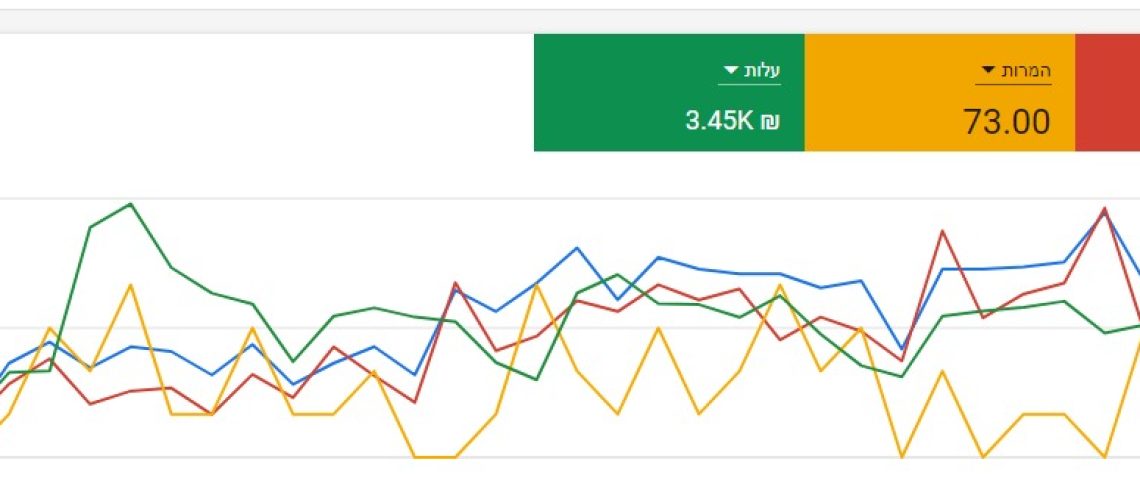
Task: Click the עלות label on green card
Action: pyautogui.click(x=765, y=70)
